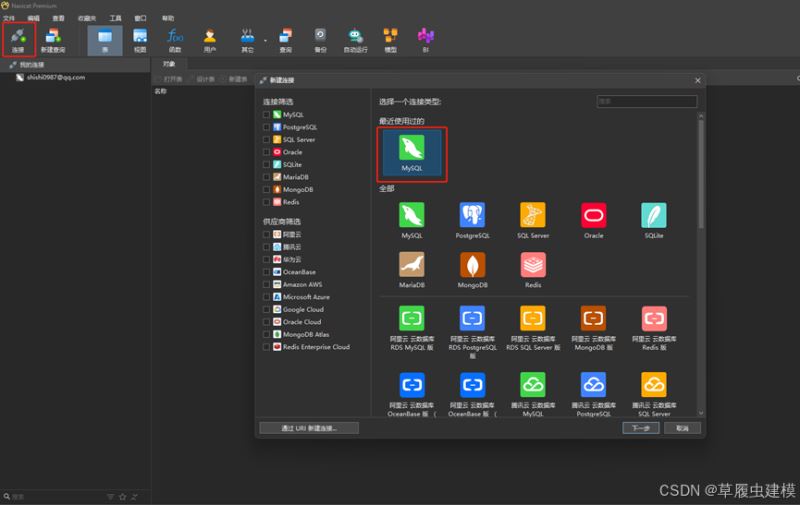The width and height of the screenshot is (800, 505).
Task: Choose the Oracle connection type tile
Action: [593, 220]
